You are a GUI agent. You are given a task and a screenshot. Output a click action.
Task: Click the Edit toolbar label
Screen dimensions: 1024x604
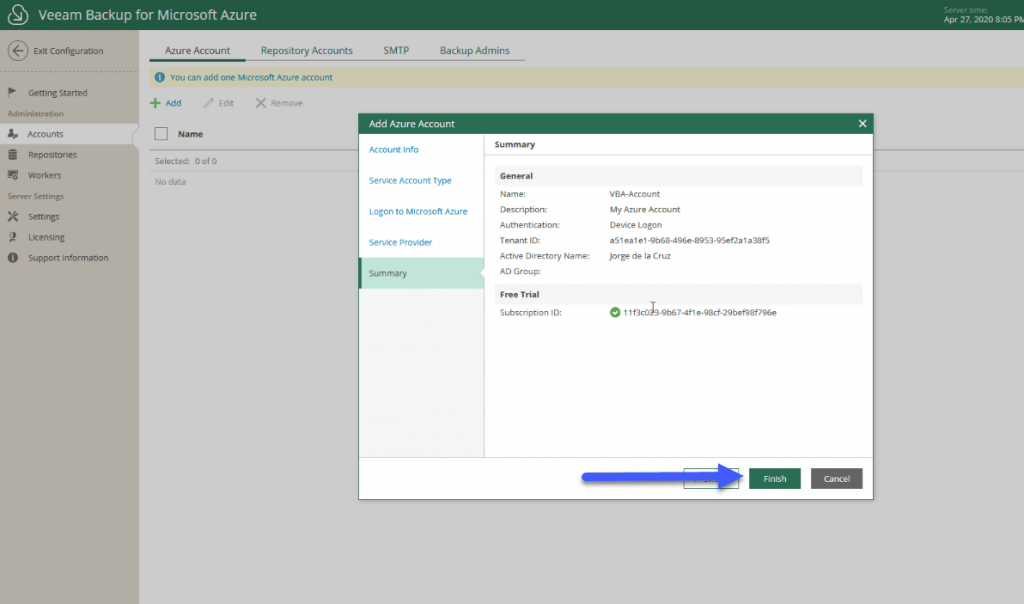(x=226, y=103)
